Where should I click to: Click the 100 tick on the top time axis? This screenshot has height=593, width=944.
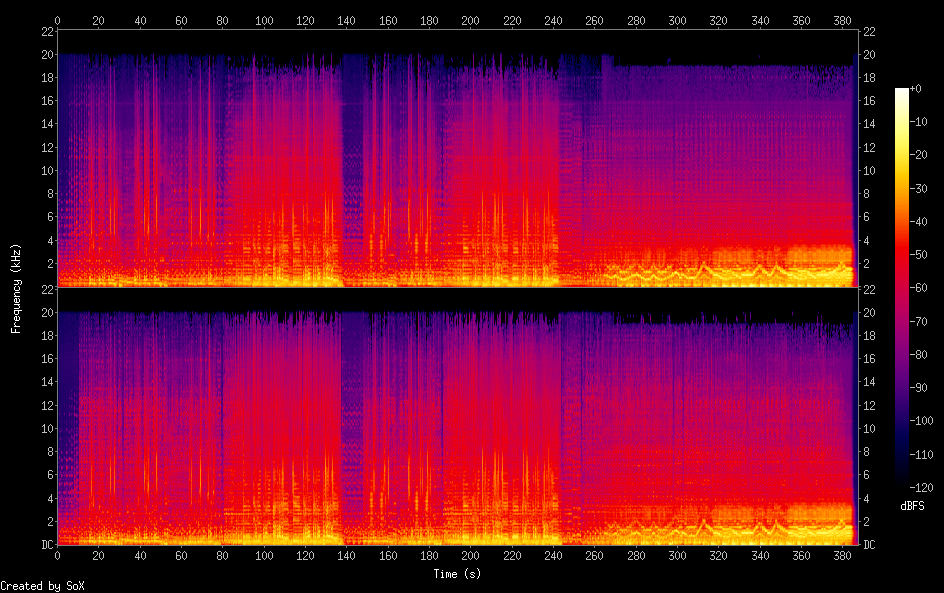point(264,20)
